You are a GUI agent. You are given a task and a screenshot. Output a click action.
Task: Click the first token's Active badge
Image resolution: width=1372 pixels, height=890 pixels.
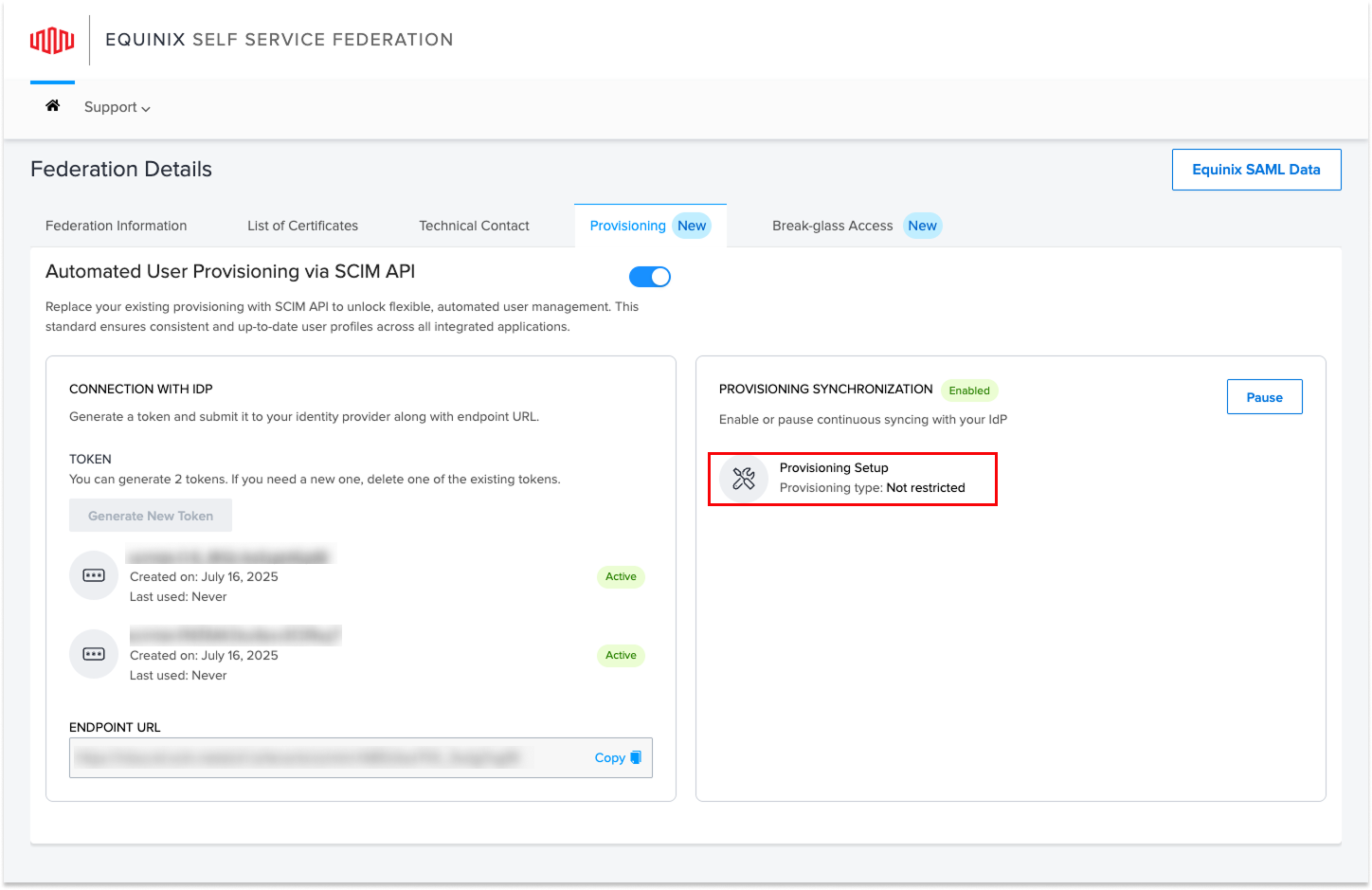(621, 576)
